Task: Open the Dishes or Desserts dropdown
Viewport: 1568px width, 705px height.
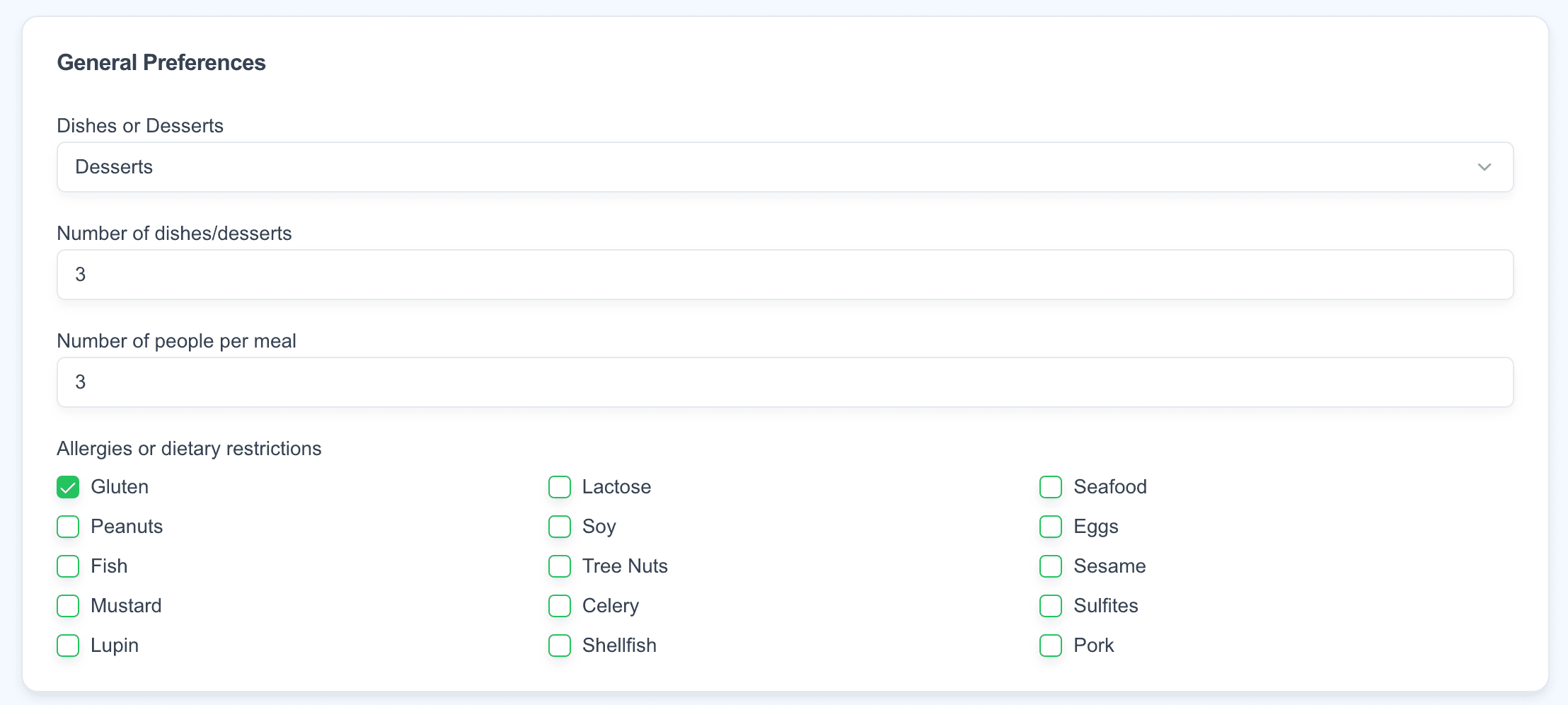Action: tap(784, 167)
